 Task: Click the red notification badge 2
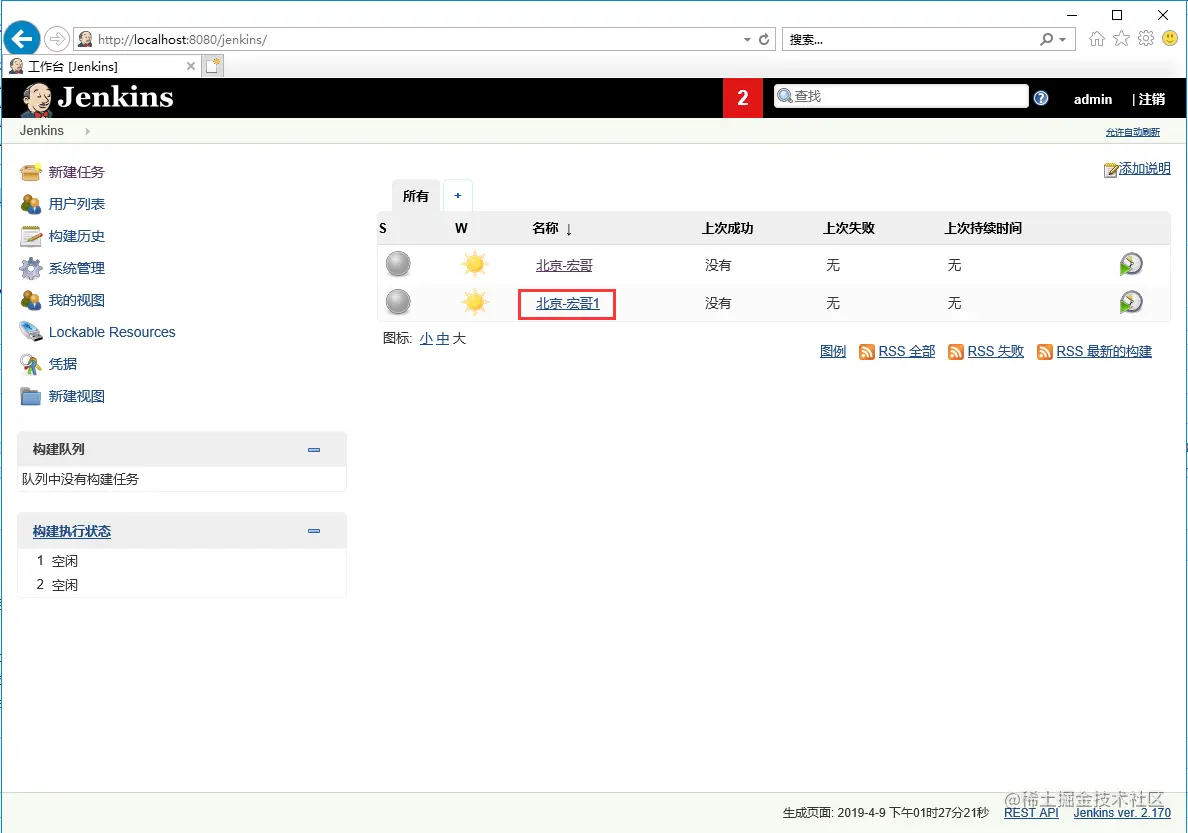[742, 98]
